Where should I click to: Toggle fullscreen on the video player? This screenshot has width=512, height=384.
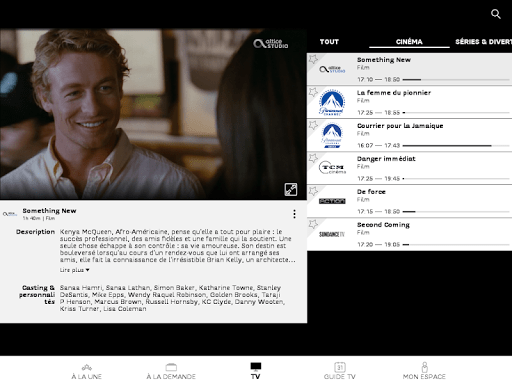click(291, 189)
